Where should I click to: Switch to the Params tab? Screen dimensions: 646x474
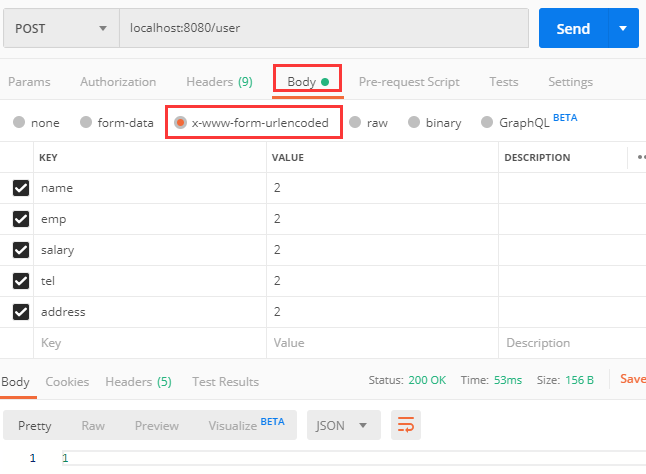[29, 82]
